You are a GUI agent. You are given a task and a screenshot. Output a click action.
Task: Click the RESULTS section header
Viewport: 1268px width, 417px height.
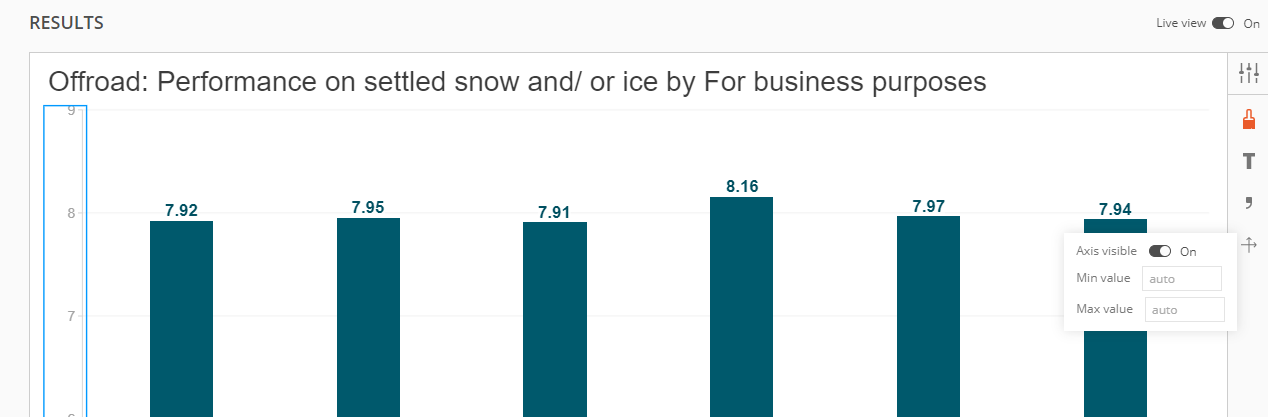point(66,22)
